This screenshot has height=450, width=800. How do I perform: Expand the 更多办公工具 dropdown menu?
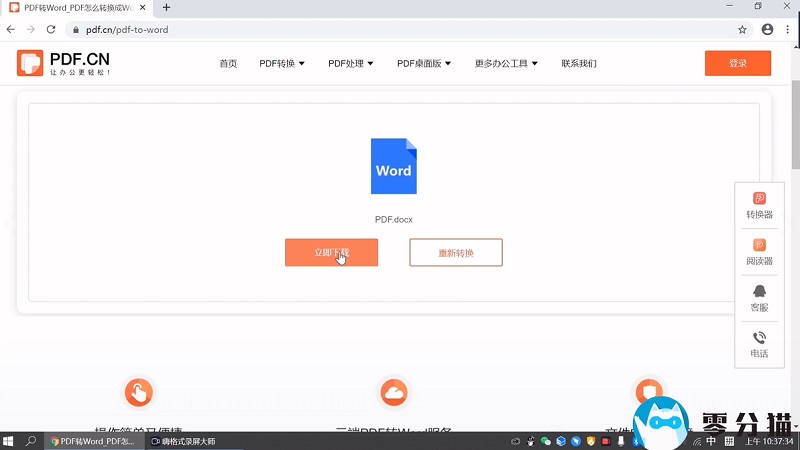(506, 64)
